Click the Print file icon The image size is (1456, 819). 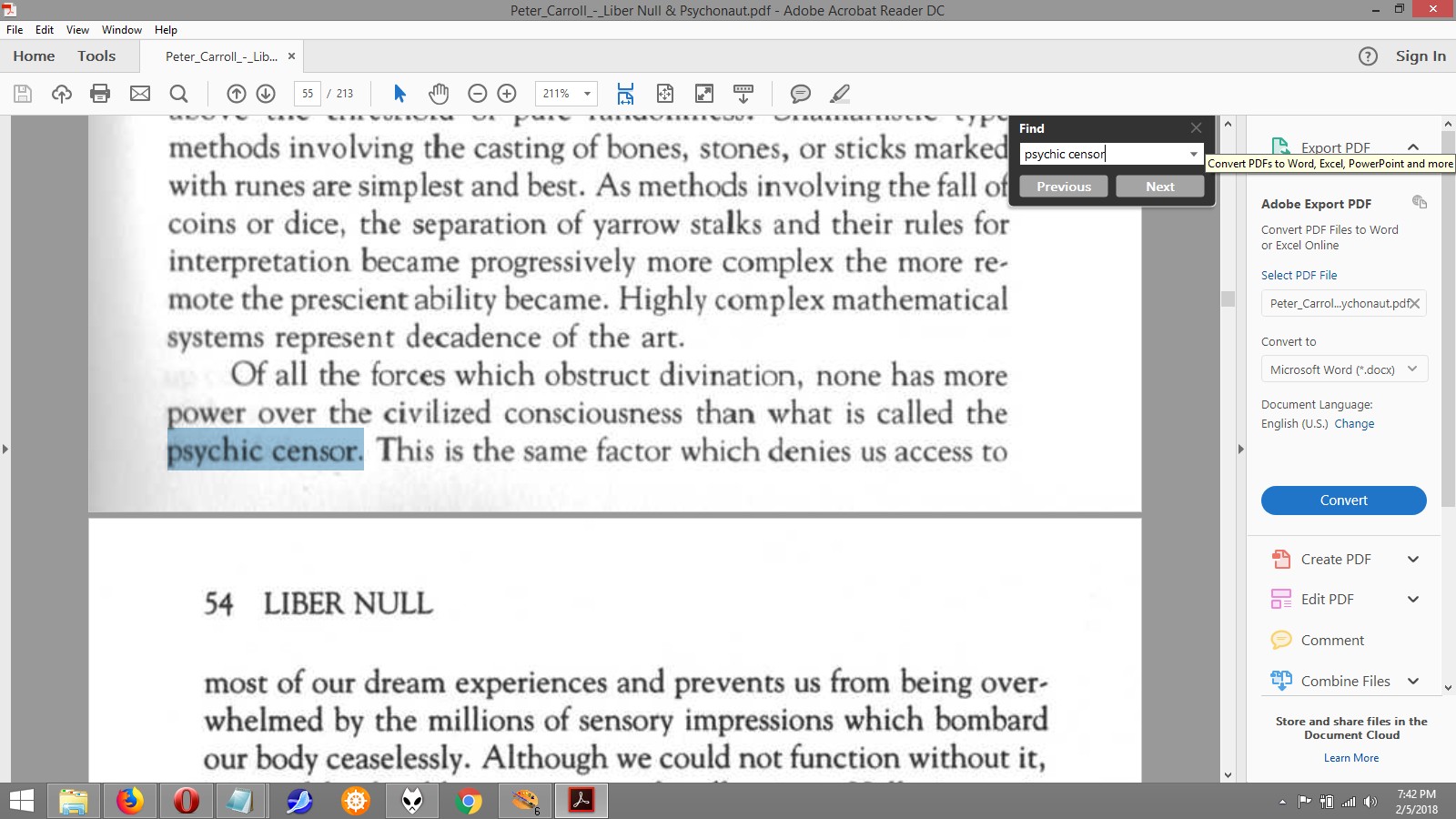pos(100,94)
